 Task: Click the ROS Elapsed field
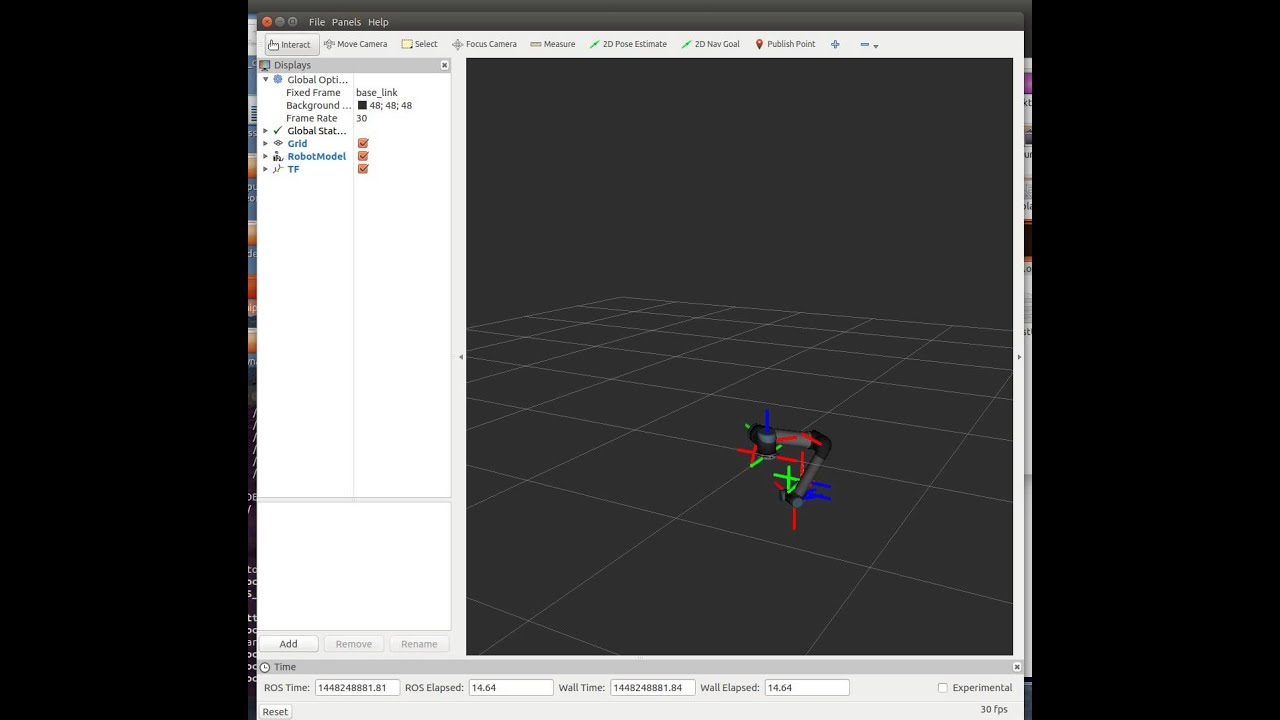[510, 688]
